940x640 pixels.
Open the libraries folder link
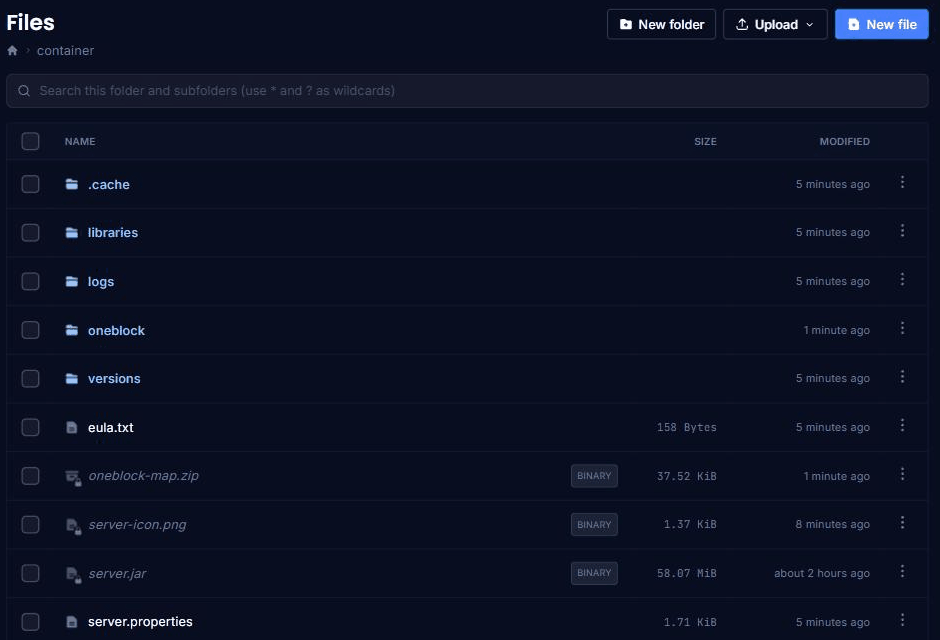pyautogui.click(x=113, y=233)
